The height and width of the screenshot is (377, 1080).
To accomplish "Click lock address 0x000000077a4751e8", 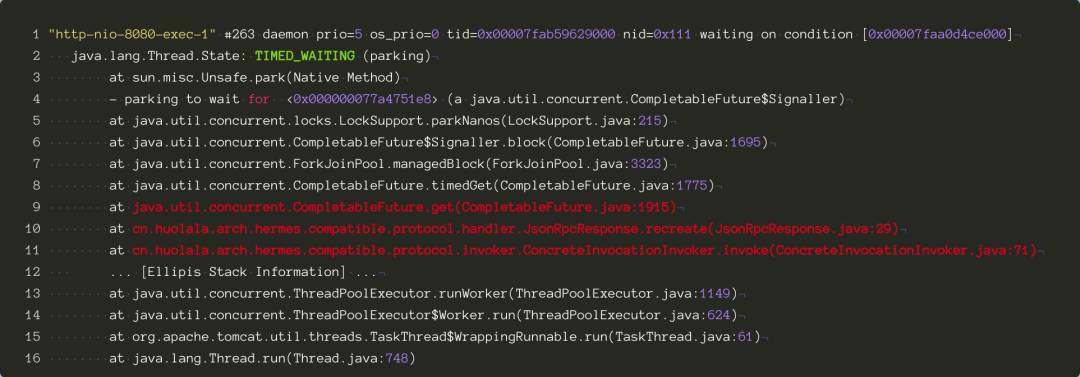I will click(x=362, y=99).
